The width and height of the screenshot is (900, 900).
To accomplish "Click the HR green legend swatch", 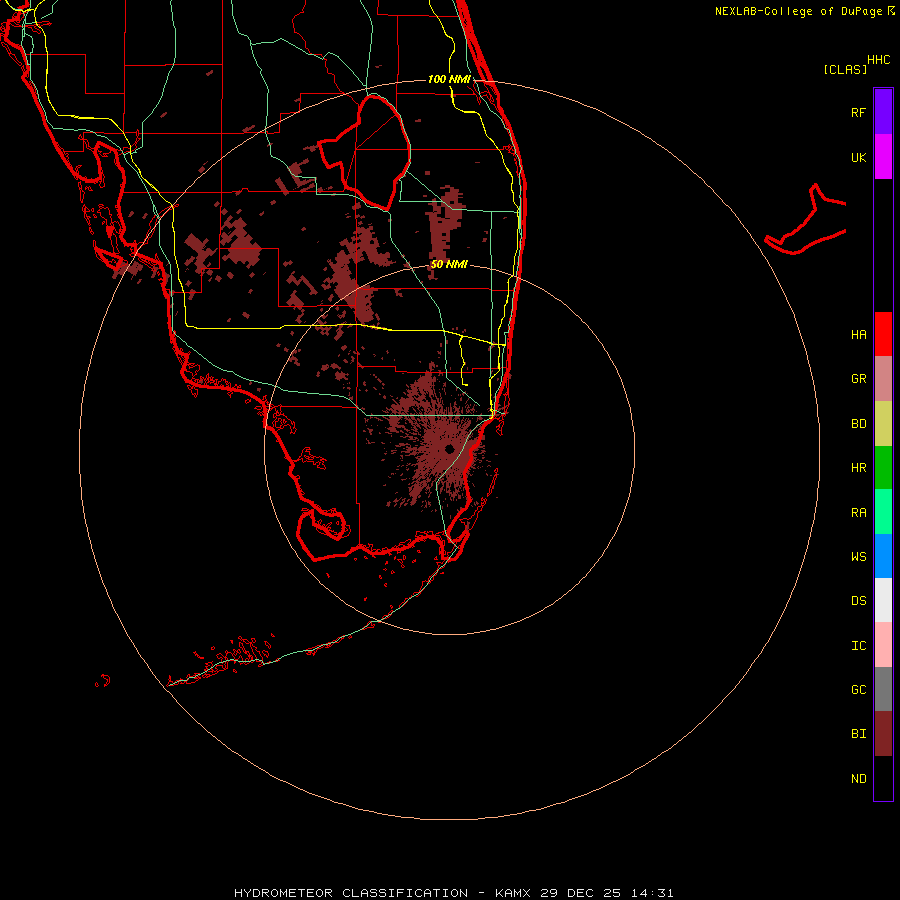I will [883, 468].
